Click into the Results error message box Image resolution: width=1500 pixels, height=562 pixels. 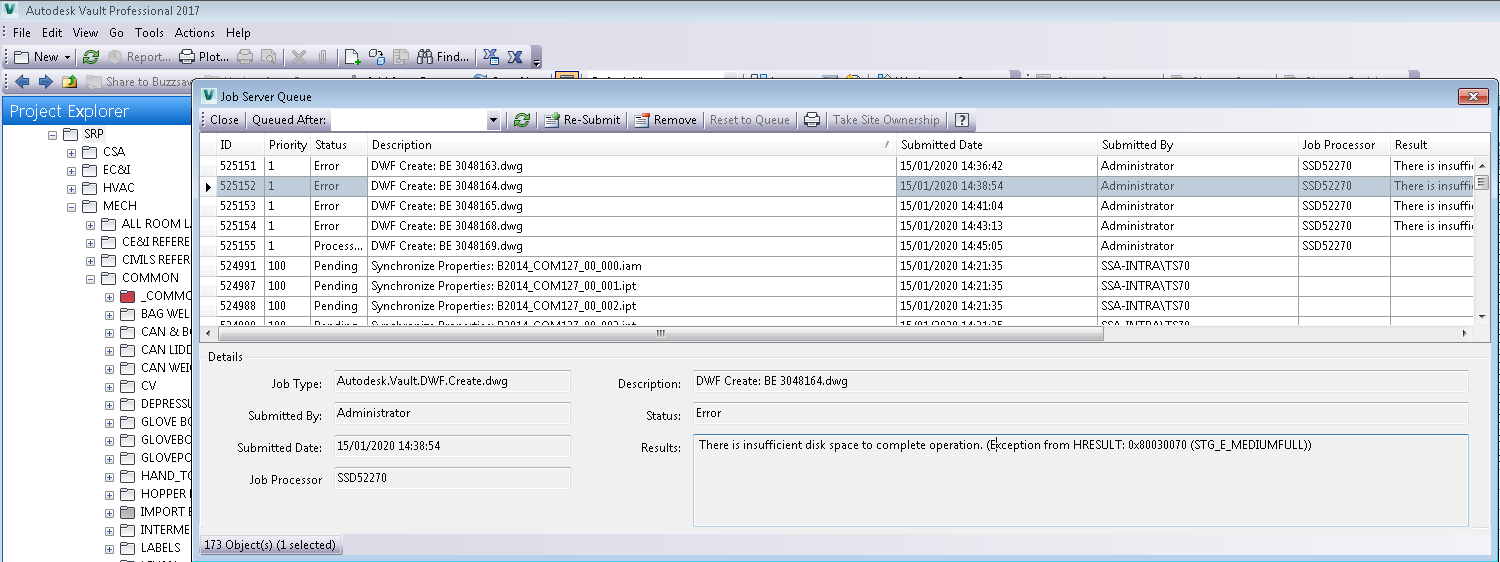point(1080,480)
